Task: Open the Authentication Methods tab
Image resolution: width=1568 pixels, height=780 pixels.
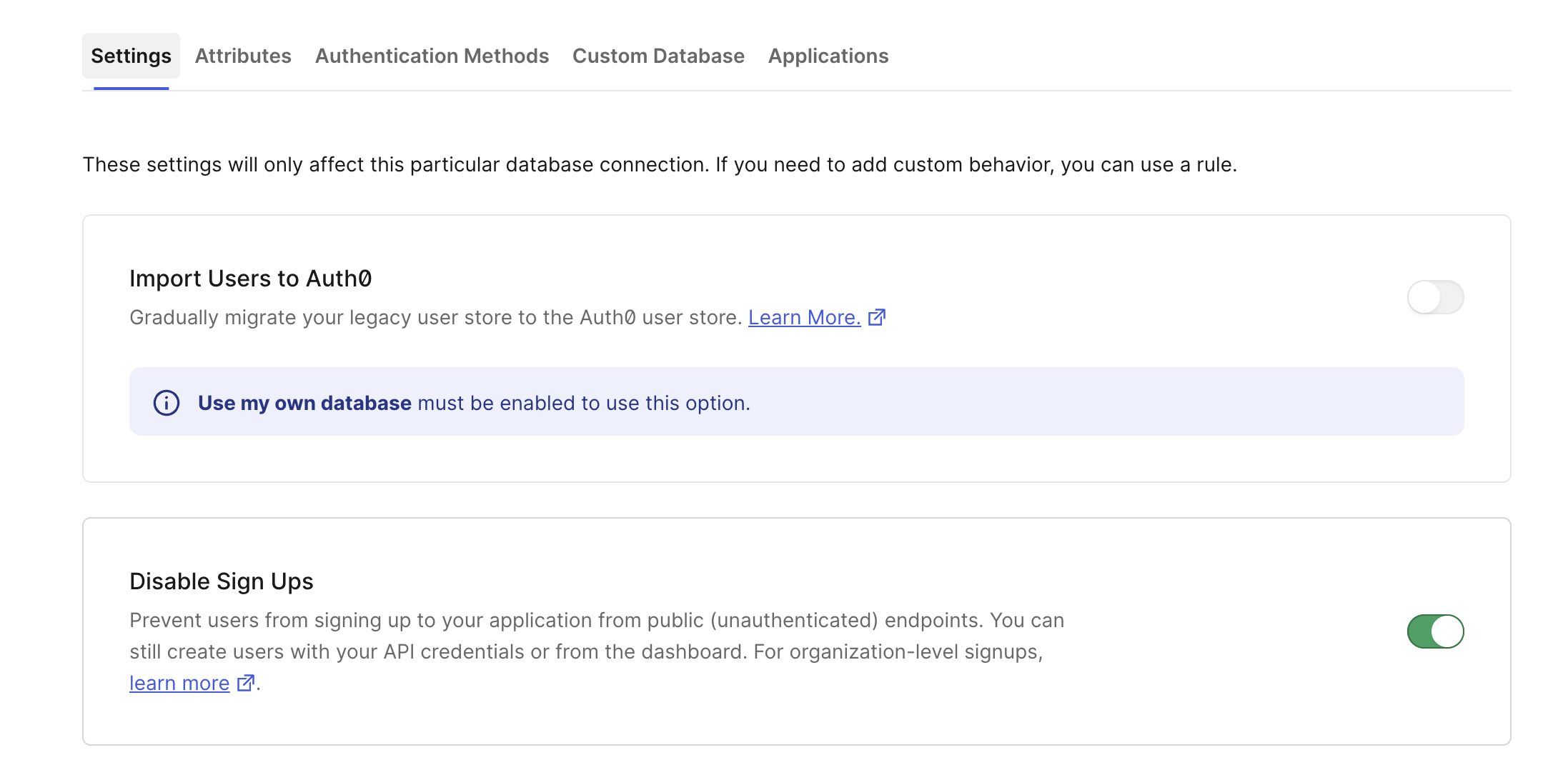Action: [x=432, y=56]
